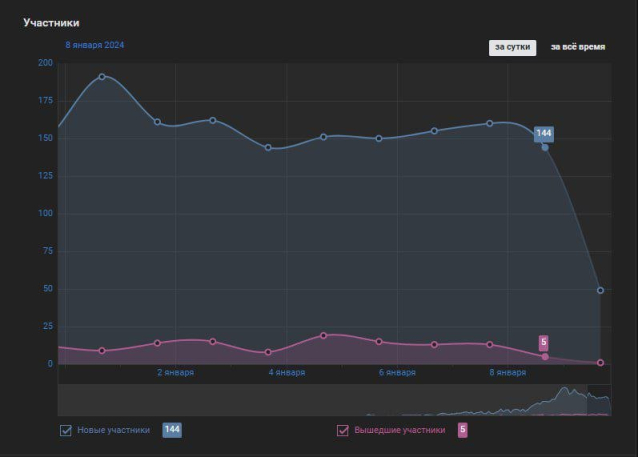Click the blue peak data point near 190
The image size is (638, 457).
(102, 77)
